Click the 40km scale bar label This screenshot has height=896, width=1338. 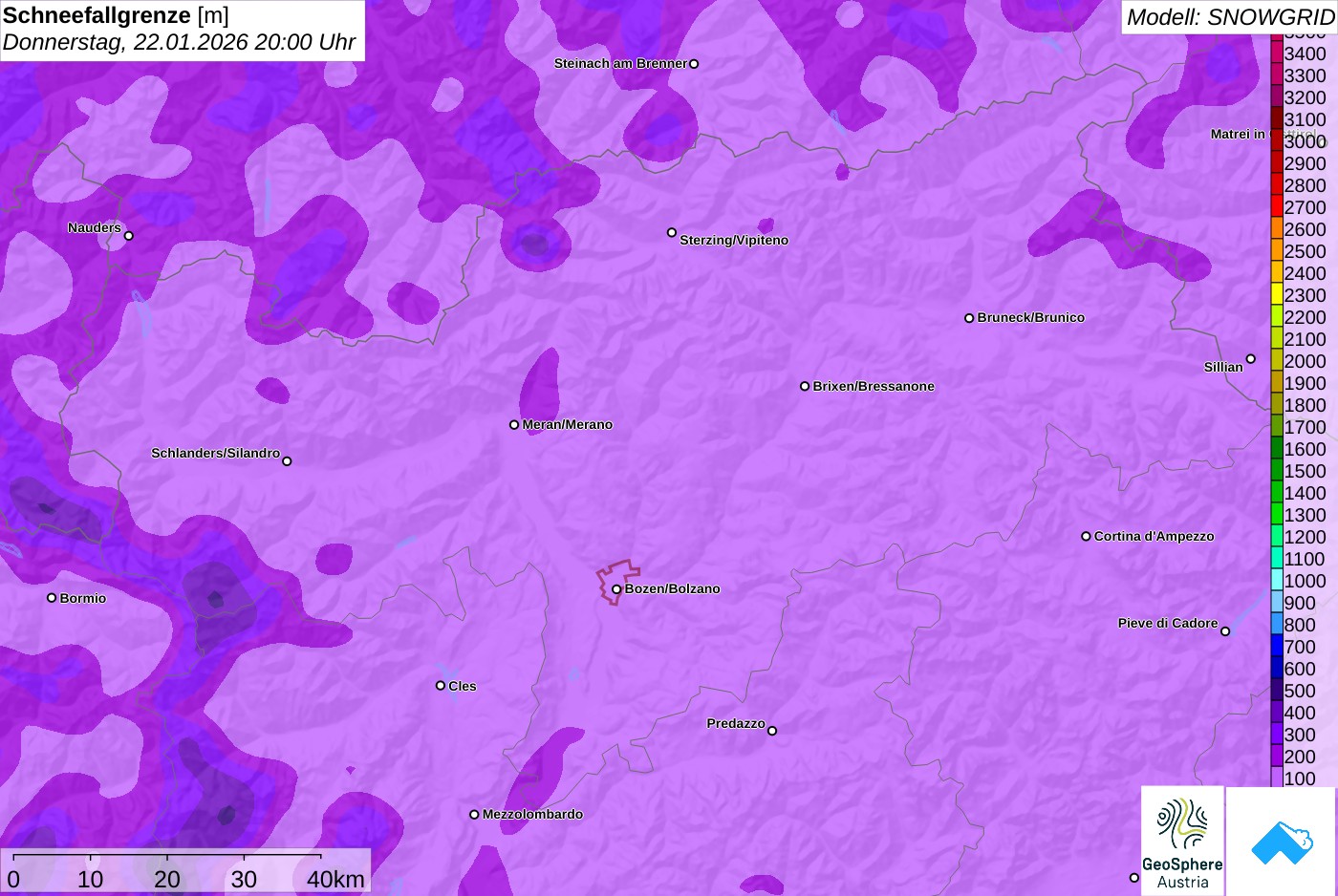point(335,880)
